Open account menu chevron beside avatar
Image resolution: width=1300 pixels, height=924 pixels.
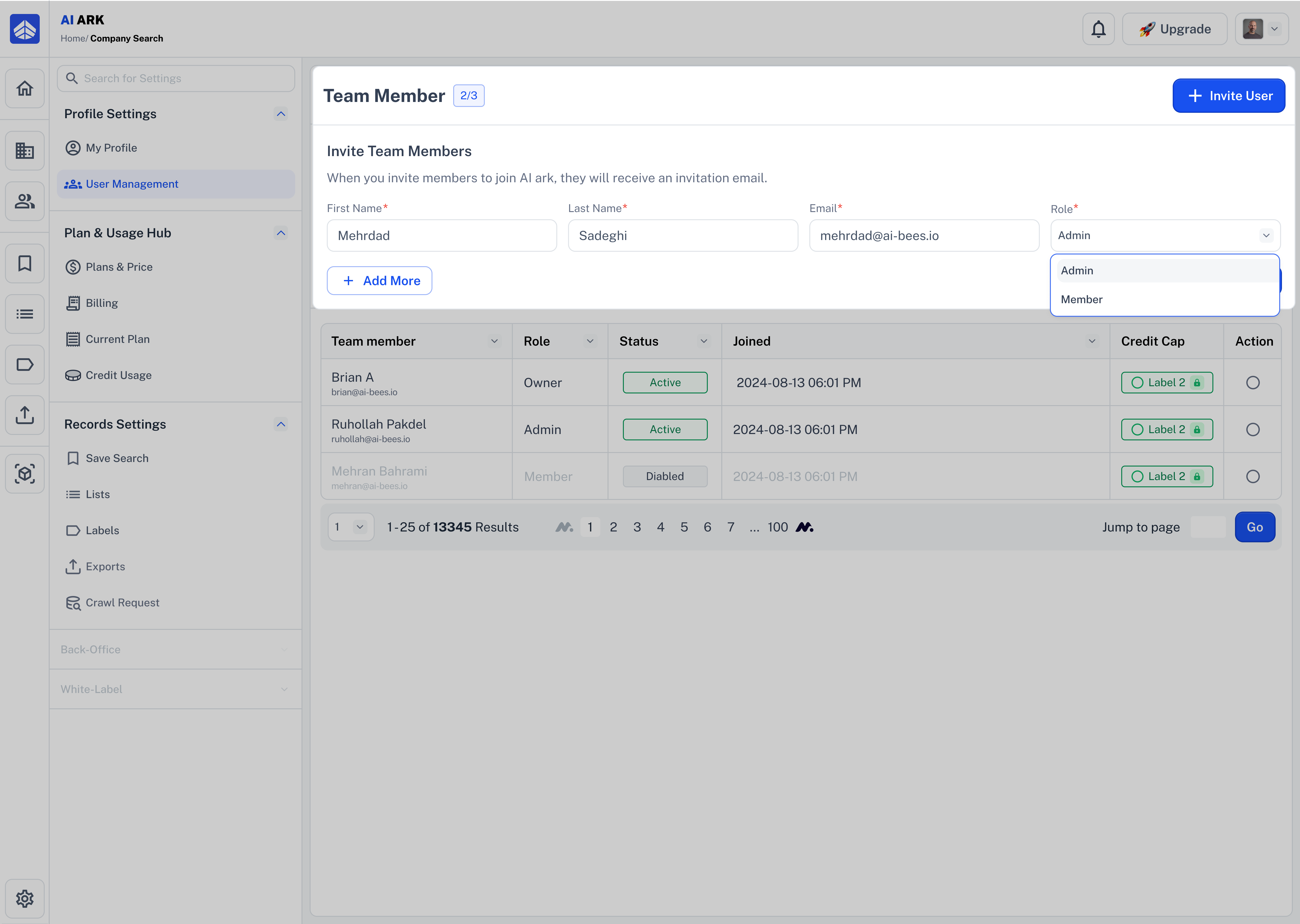coord(1274,29)
